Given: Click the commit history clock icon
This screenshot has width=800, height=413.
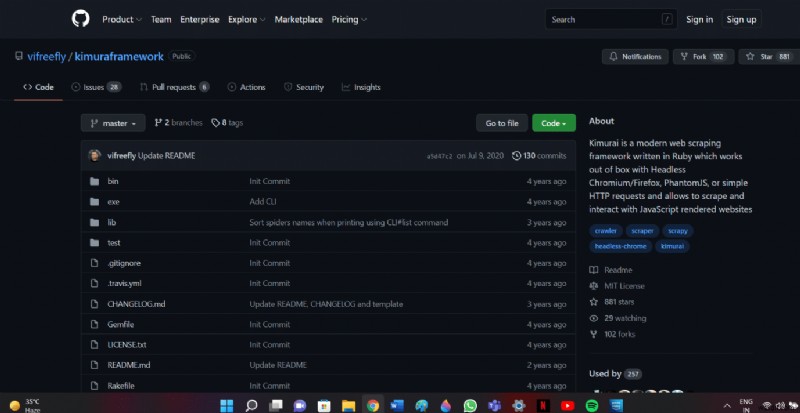Looking at the screenshot, I should (x=516, y=156).
